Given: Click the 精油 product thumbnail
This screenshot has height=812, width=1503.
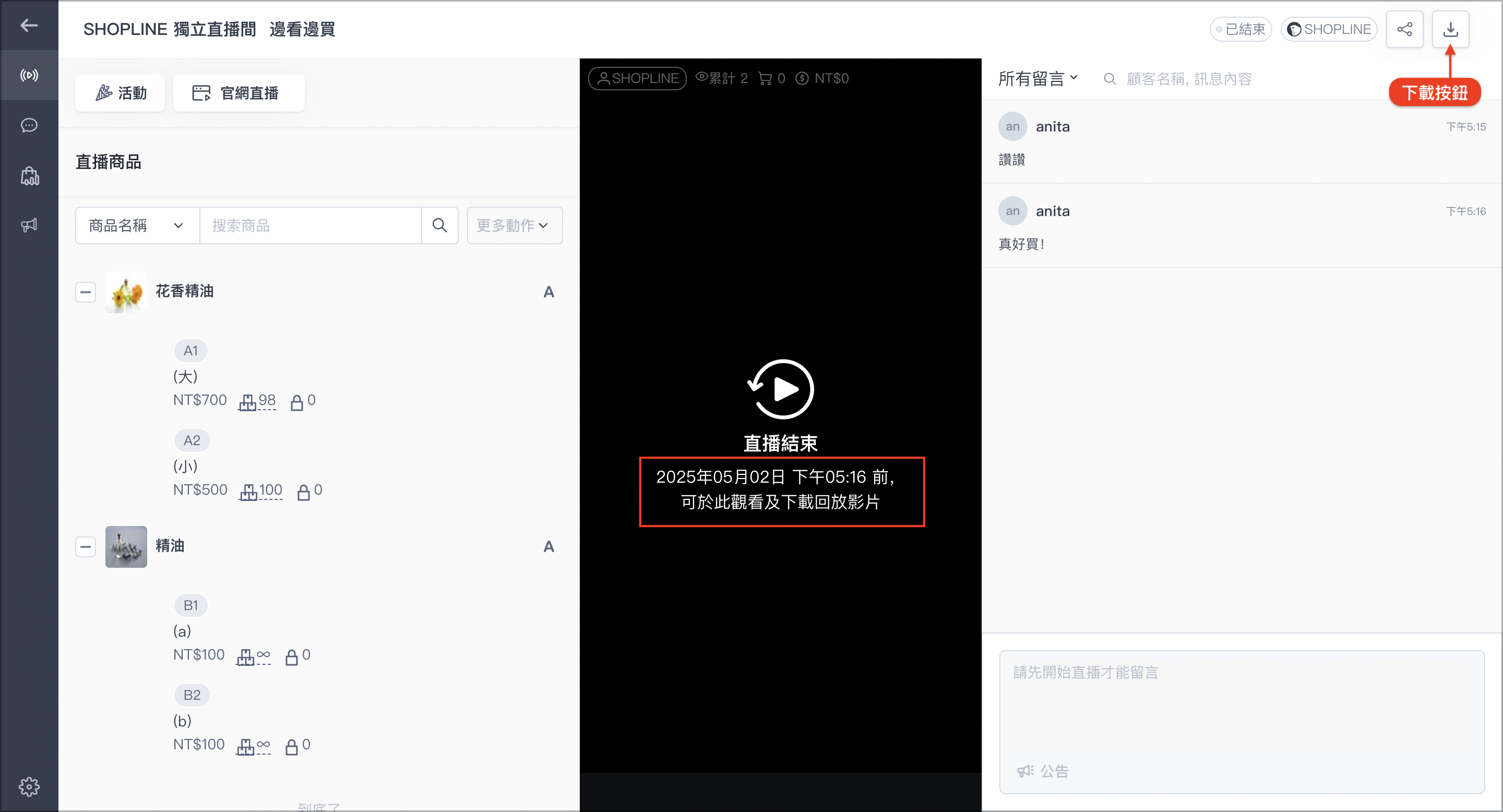Looking at the screenshot, I should [x=126, y=546].
